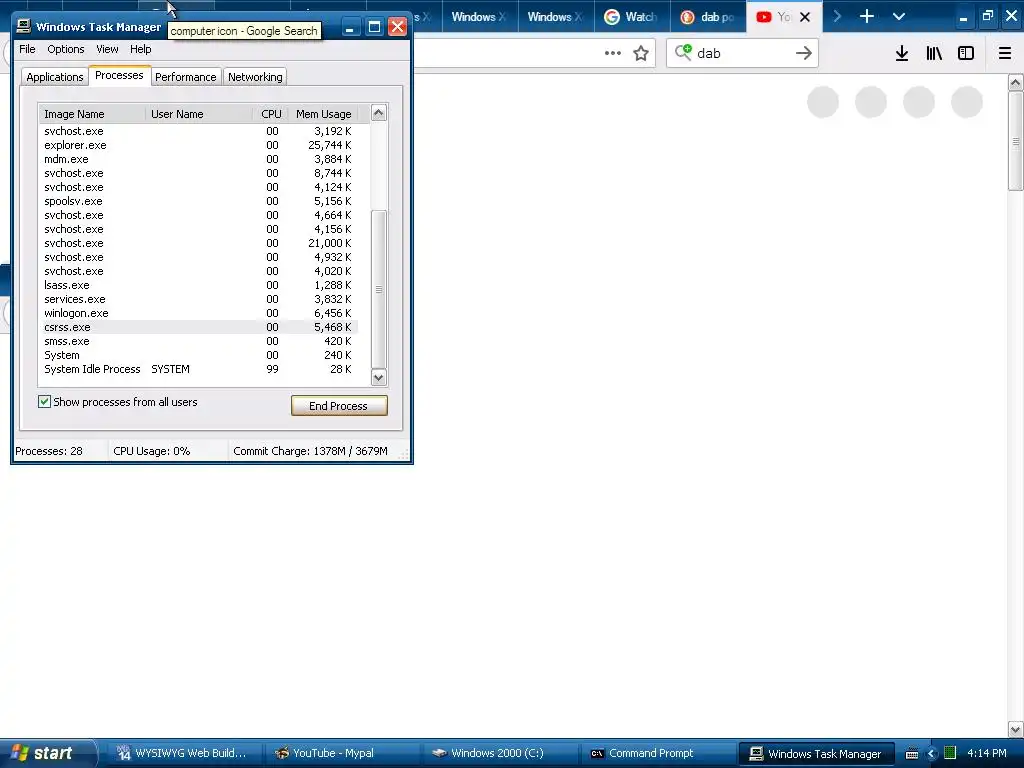
Task: Open the File menu in Task Manager
Action: (27, 49)
